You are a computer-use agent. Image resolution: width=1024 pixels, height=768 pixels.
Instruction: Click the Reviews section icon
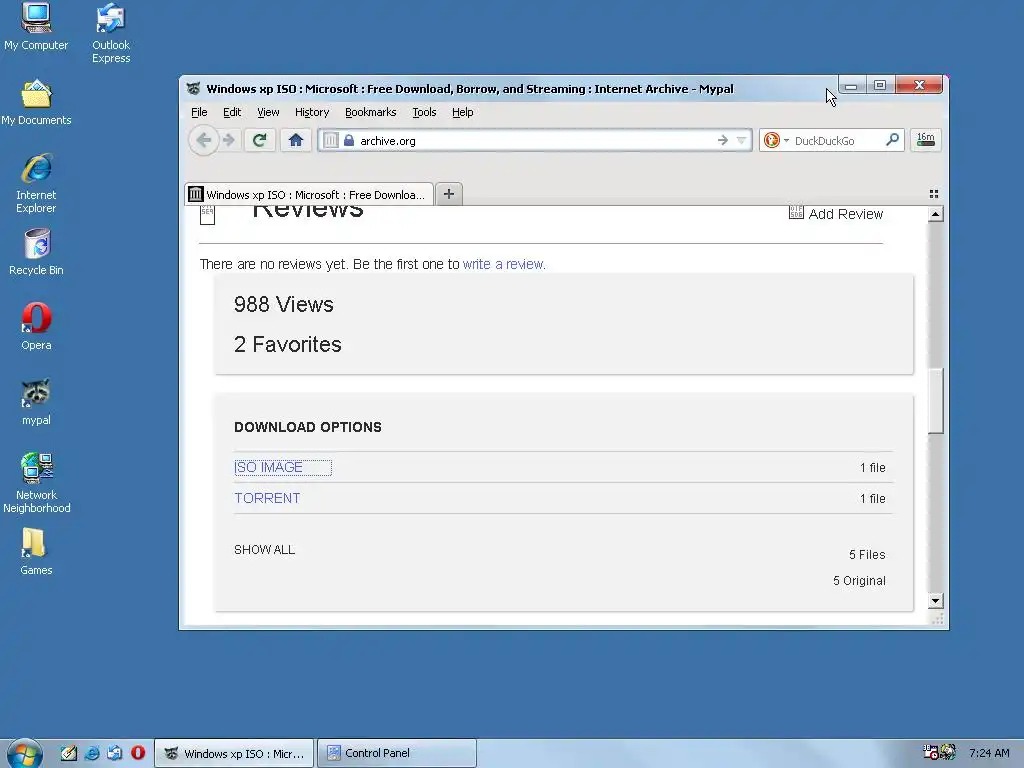207,214
